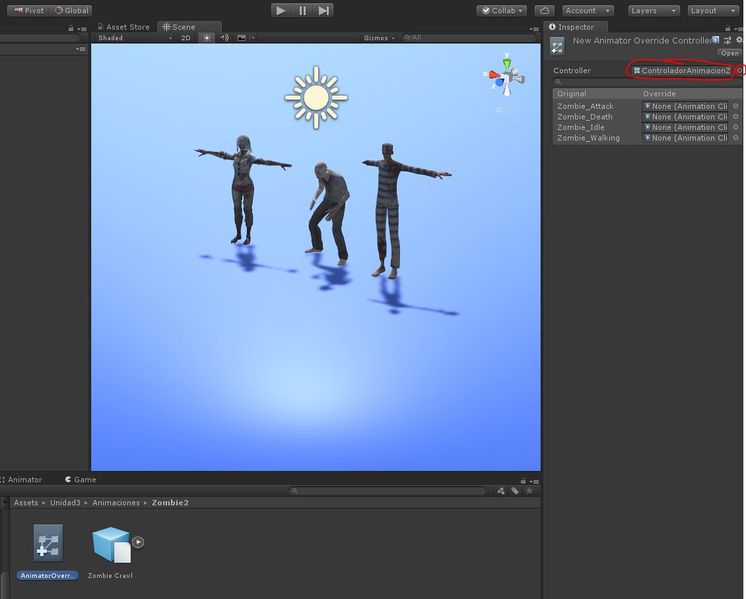Select the Zombie_Attack original clip label

585,106
